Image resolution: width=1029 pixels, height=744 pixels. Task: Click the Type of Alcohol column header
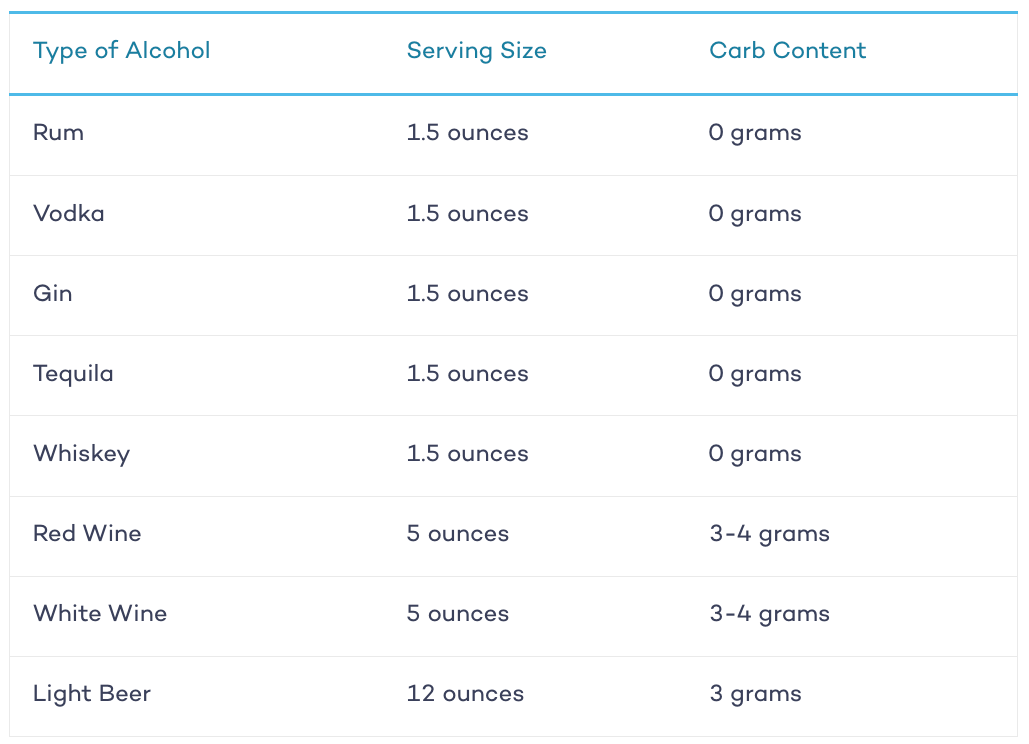tap(121, 51)
